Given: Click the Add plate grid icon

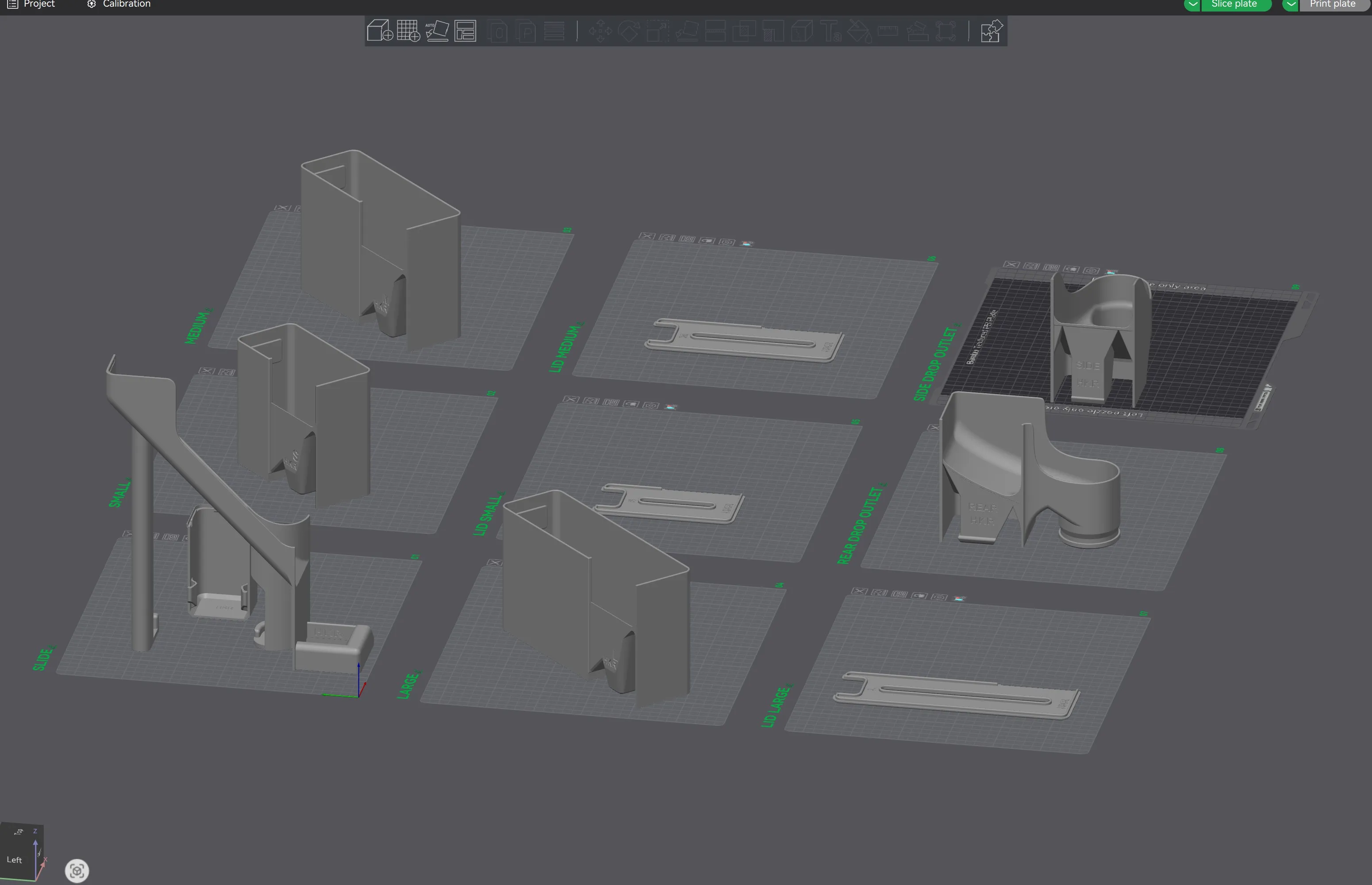Looking at the screenshot, I should [408, 31].
